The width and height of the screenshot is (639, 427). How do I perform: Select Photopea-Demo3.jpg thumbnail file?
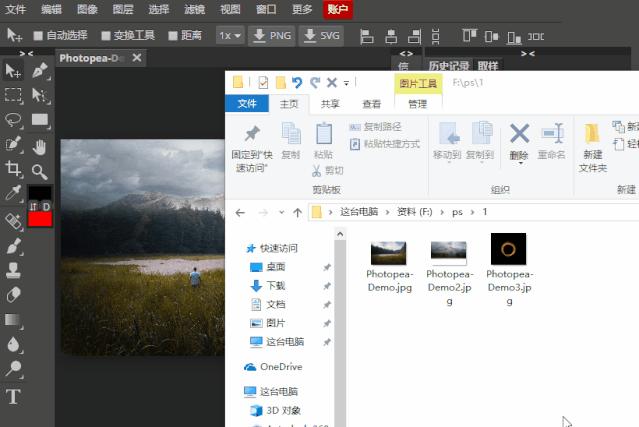pos(508,249)
